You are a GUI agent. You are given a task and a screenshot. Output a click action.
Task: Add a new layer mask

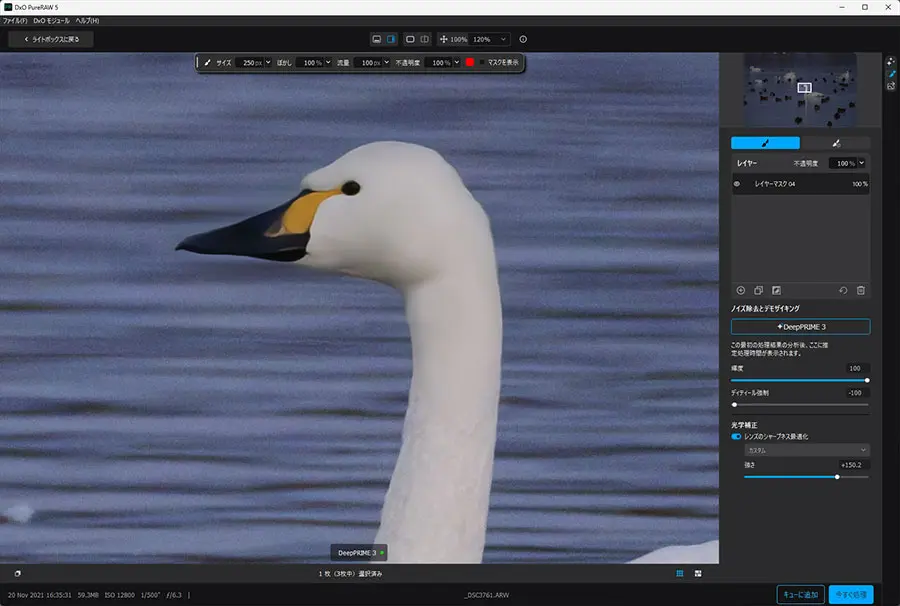(x=740, y=290)
